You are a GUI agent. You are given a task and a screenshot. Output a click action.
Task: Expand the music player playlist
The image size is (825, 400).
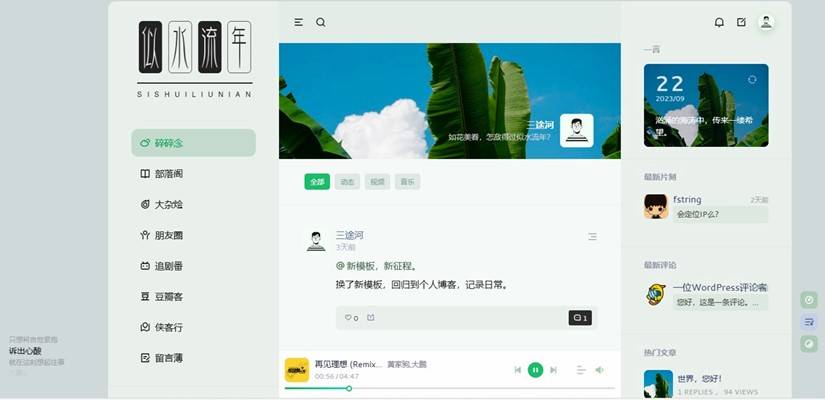tap(580, 370)
